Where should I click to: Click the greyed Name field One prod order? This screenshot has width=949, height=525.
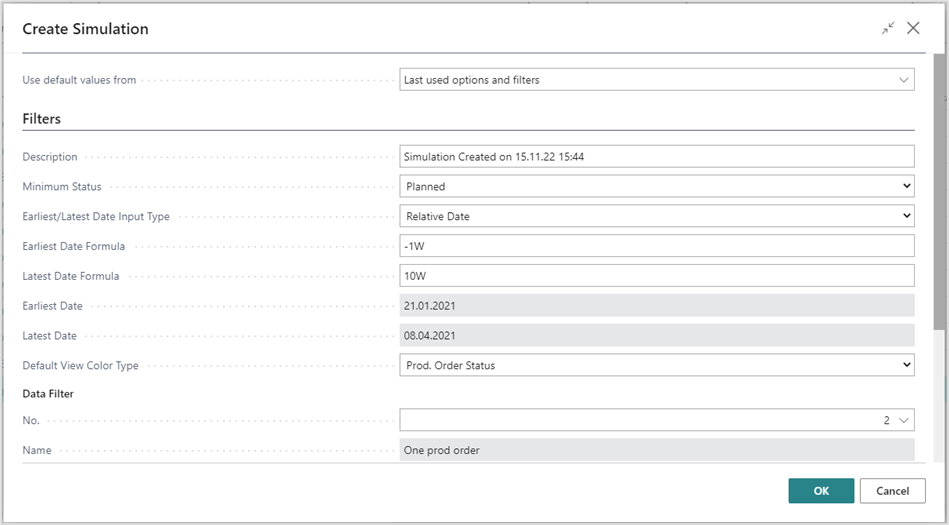pyautogui.click(x=657, y=450)
